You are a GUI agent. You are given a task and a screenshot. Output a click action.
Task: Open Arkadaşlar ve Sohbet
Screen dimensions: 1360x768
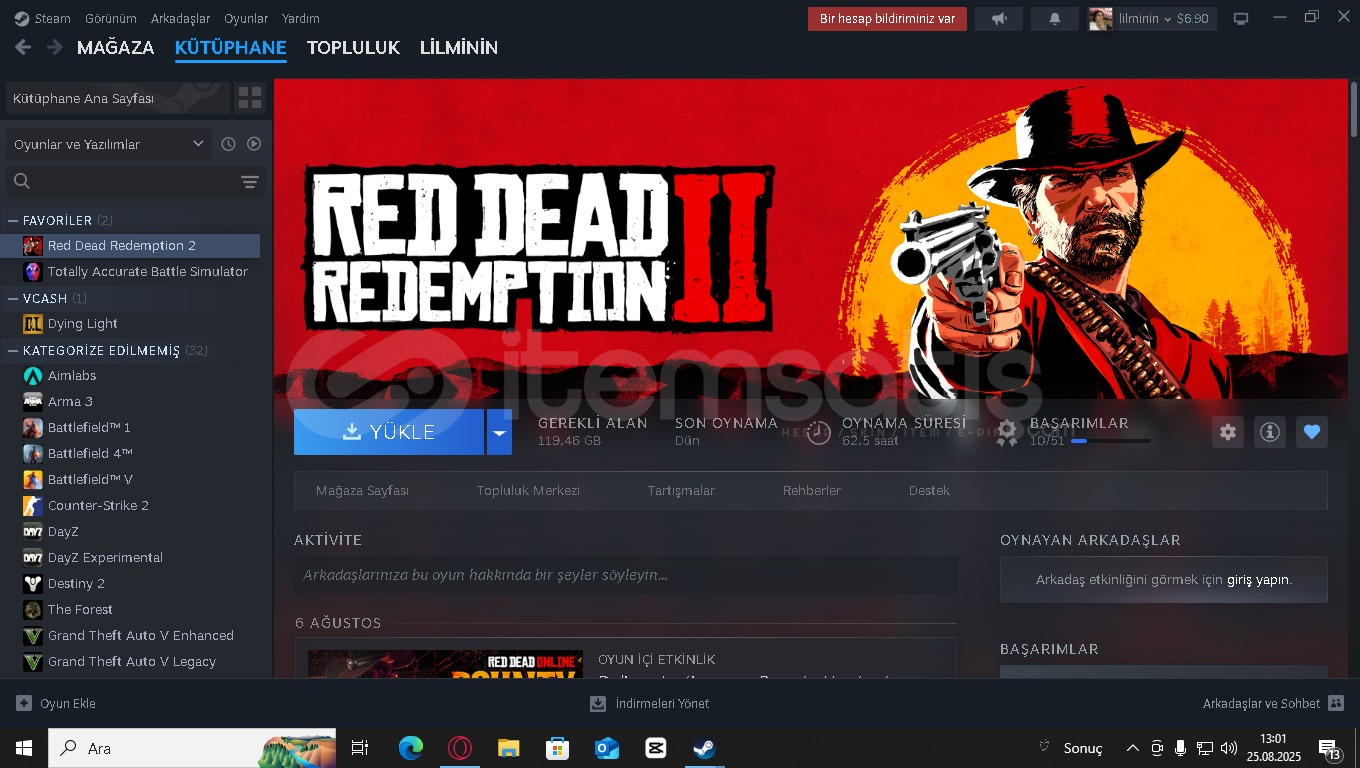click(1273, 703)
